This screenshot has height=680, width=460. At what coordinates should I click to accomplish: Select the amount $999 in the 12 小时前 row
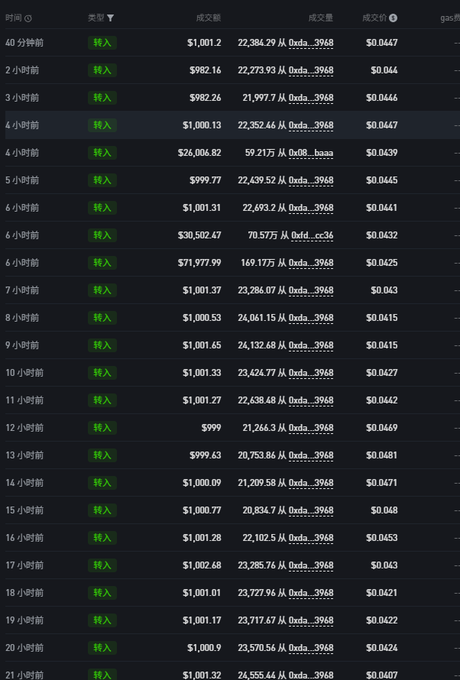[211, 428]
